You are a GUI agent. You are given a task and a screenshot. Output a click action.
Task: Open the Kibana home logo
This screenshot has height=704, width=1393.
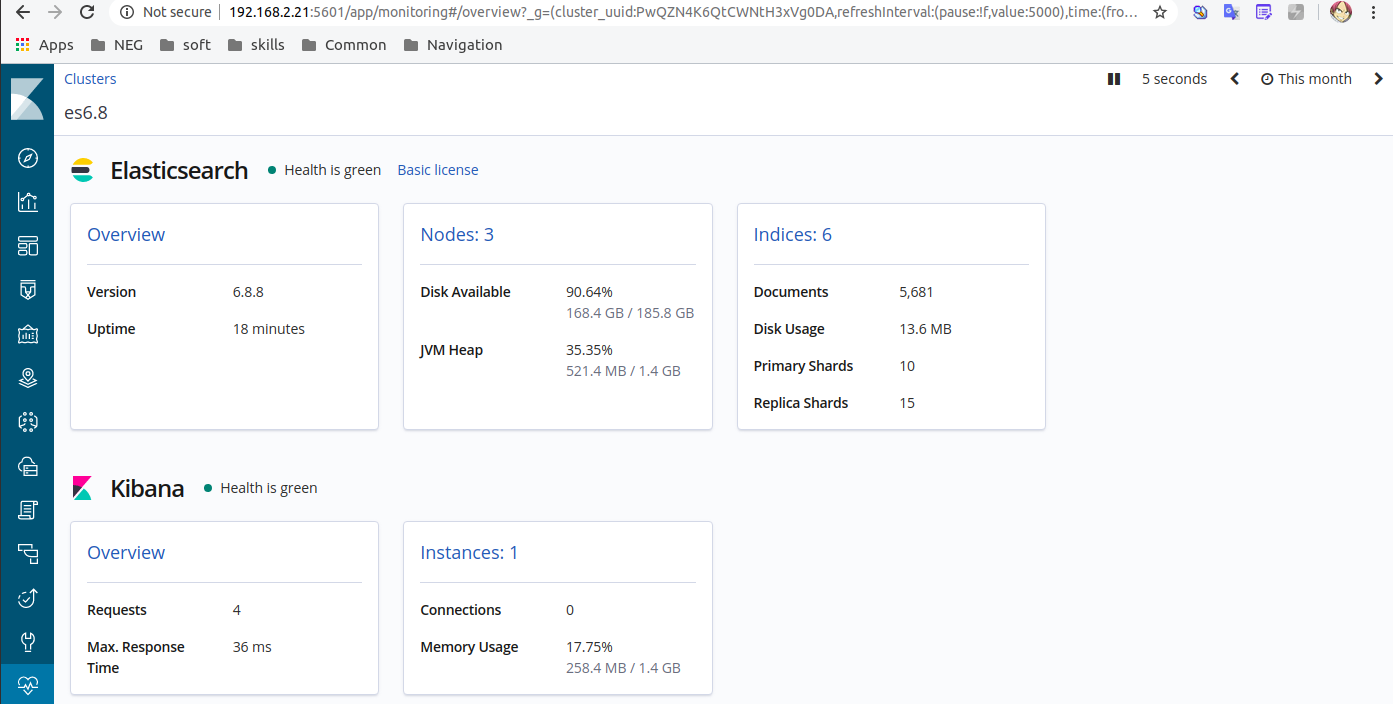click(x=27, y=99)
